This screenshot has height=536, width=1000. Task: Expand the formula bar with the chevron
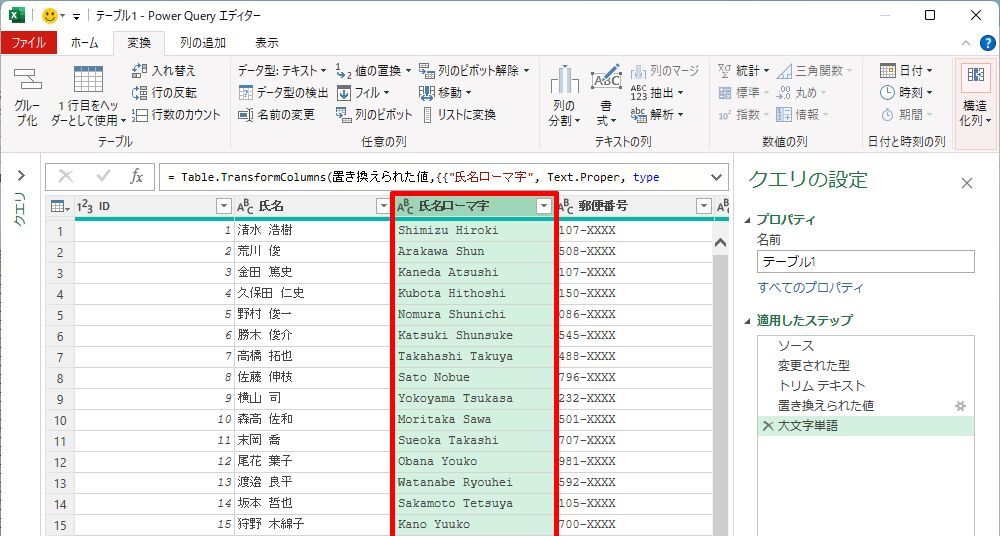point(716,177)
